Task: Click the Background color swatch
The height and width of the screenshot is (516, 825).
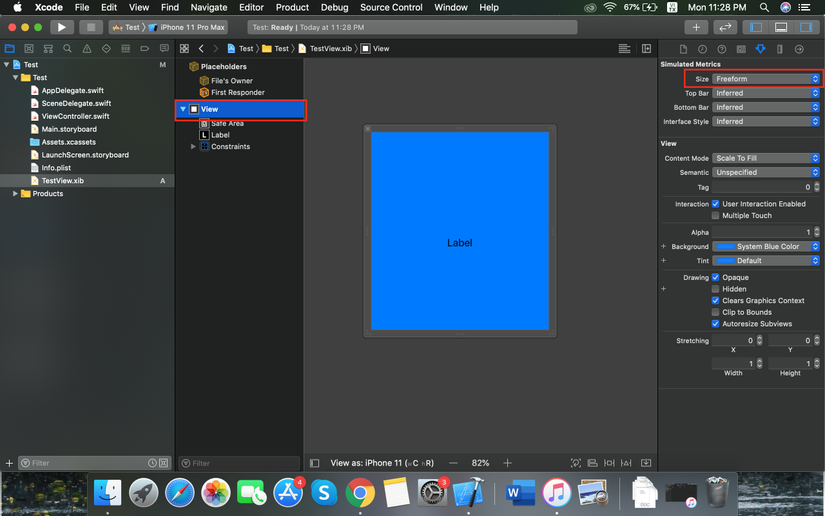Action: (x=725, y=246)
